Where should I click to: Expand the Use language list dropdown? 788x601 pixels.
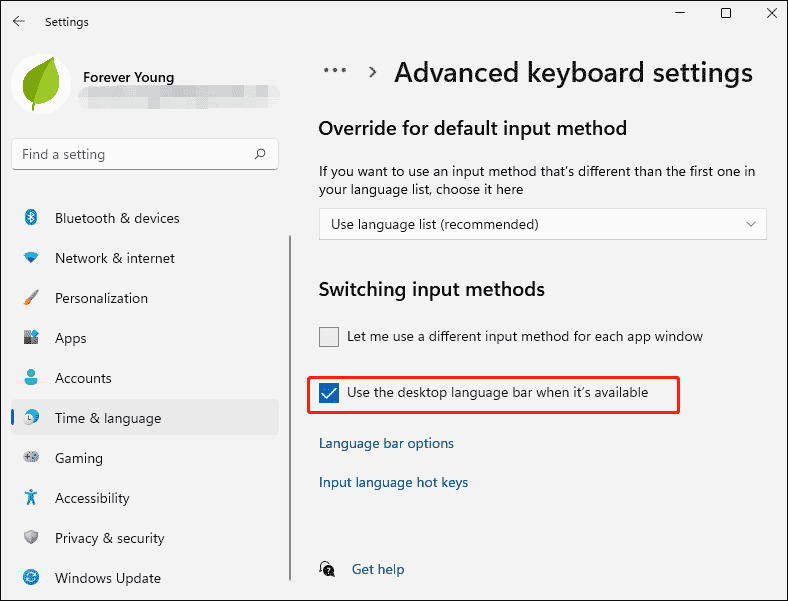tap(542, 224)
